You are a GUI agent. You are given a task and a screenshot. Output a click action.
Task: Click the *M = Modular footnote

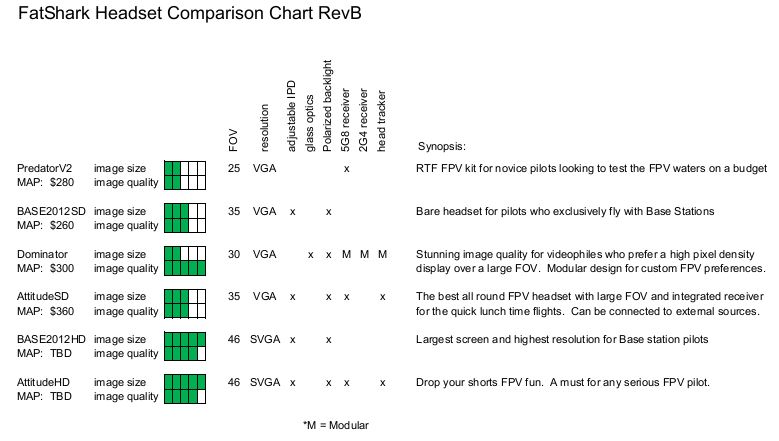(335, 425)
